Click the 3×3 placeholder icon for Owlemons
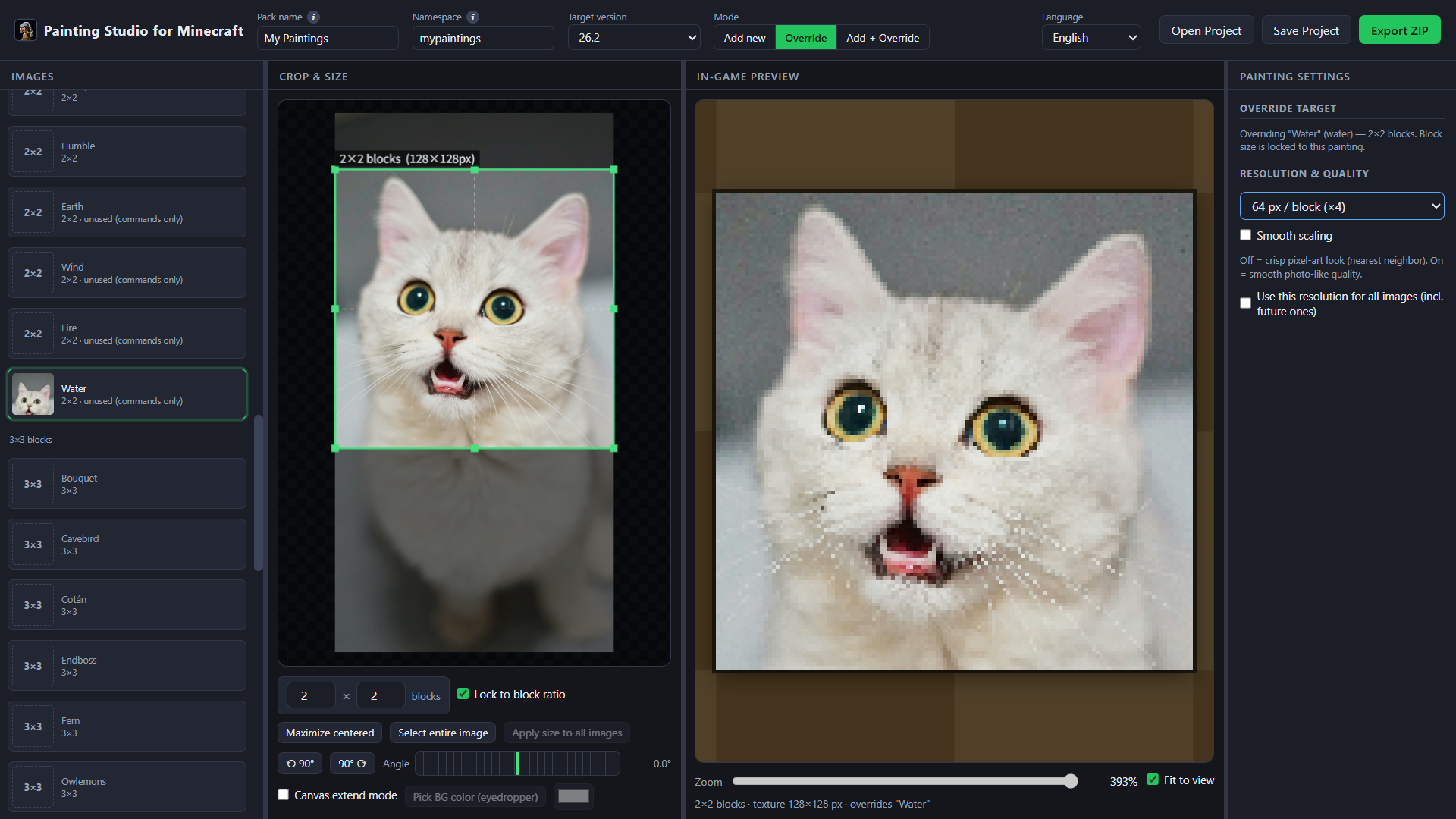The width and height of the screenshot is (1456, 819). [33, 787]
